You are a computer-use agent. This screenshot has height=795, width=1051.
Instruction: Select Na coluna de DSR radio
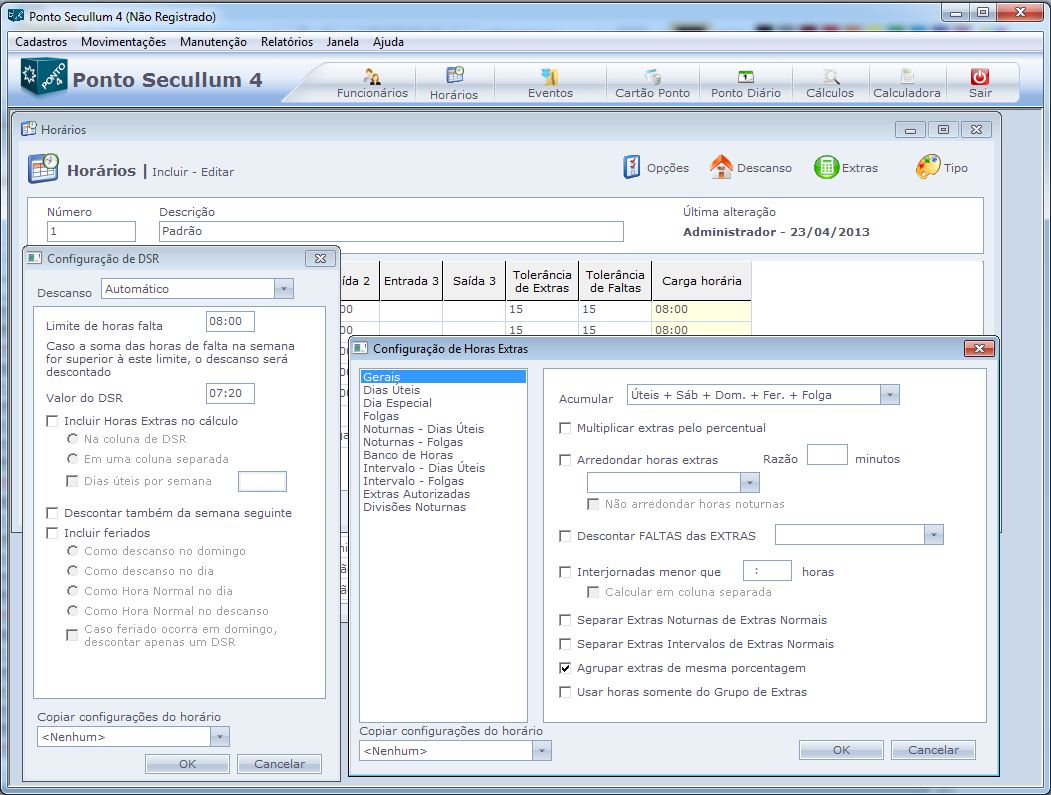(72, 438)
